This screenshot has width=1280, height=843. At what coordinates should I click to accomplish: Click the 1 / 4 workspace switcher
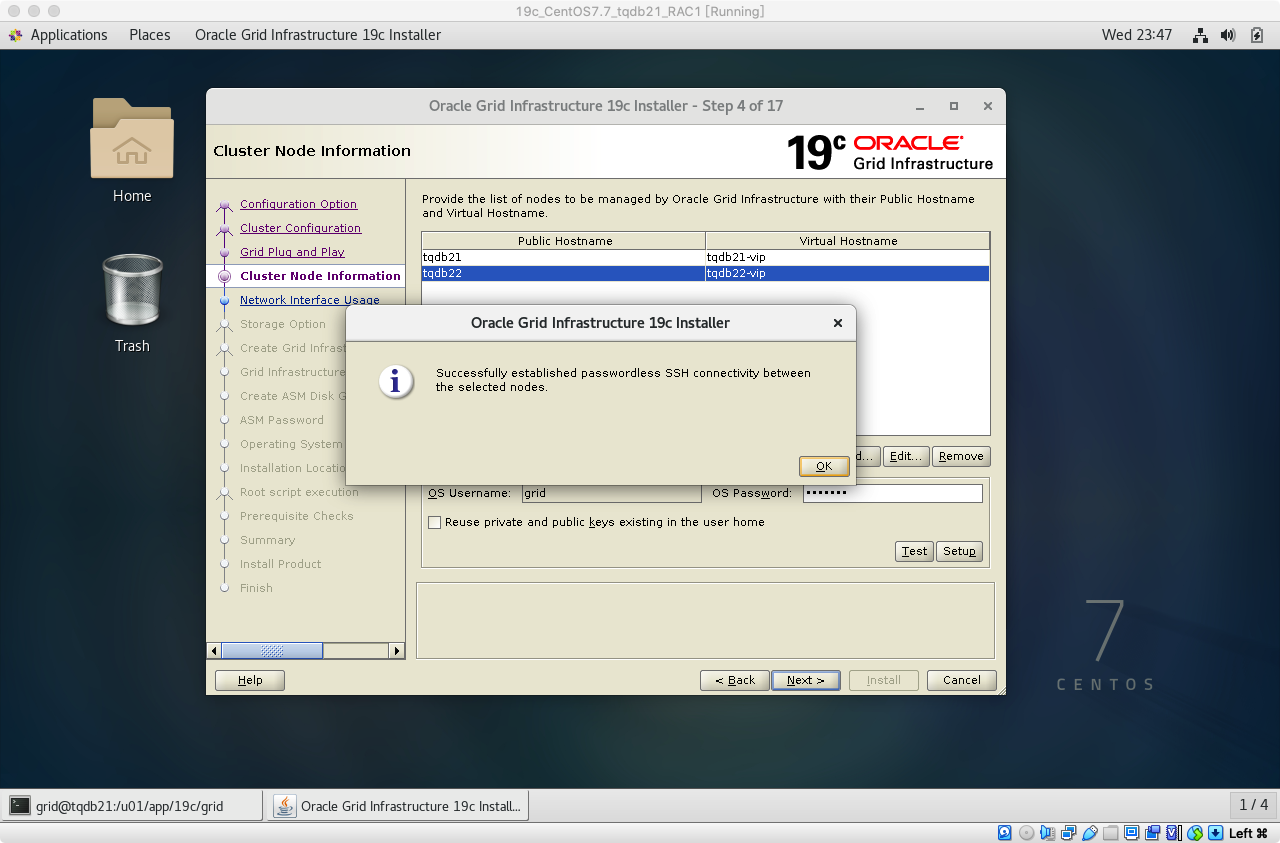1253,805
